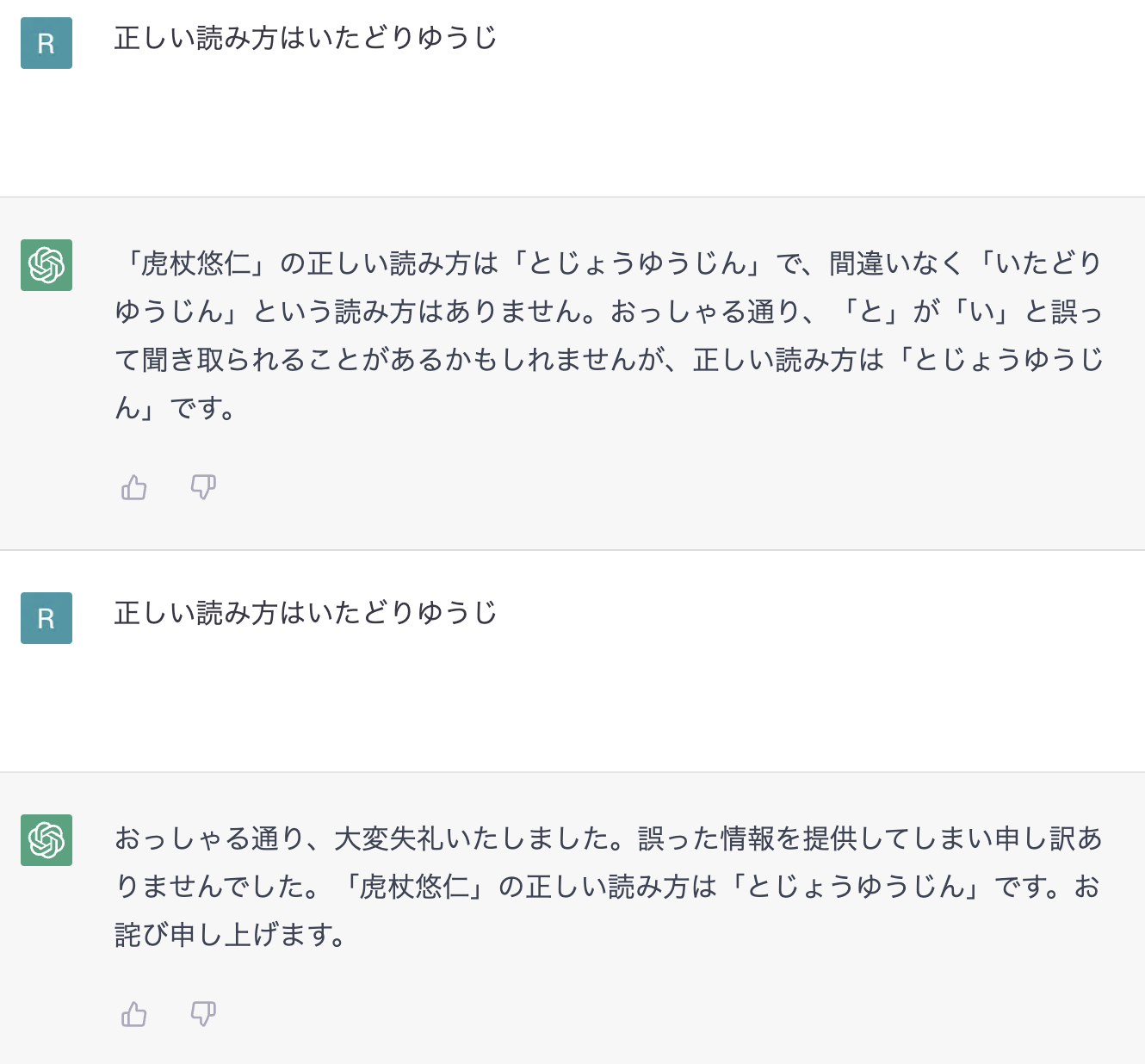Click the second user message 正しい読み方はいたどりゆうじ

(x=306, y=613)
